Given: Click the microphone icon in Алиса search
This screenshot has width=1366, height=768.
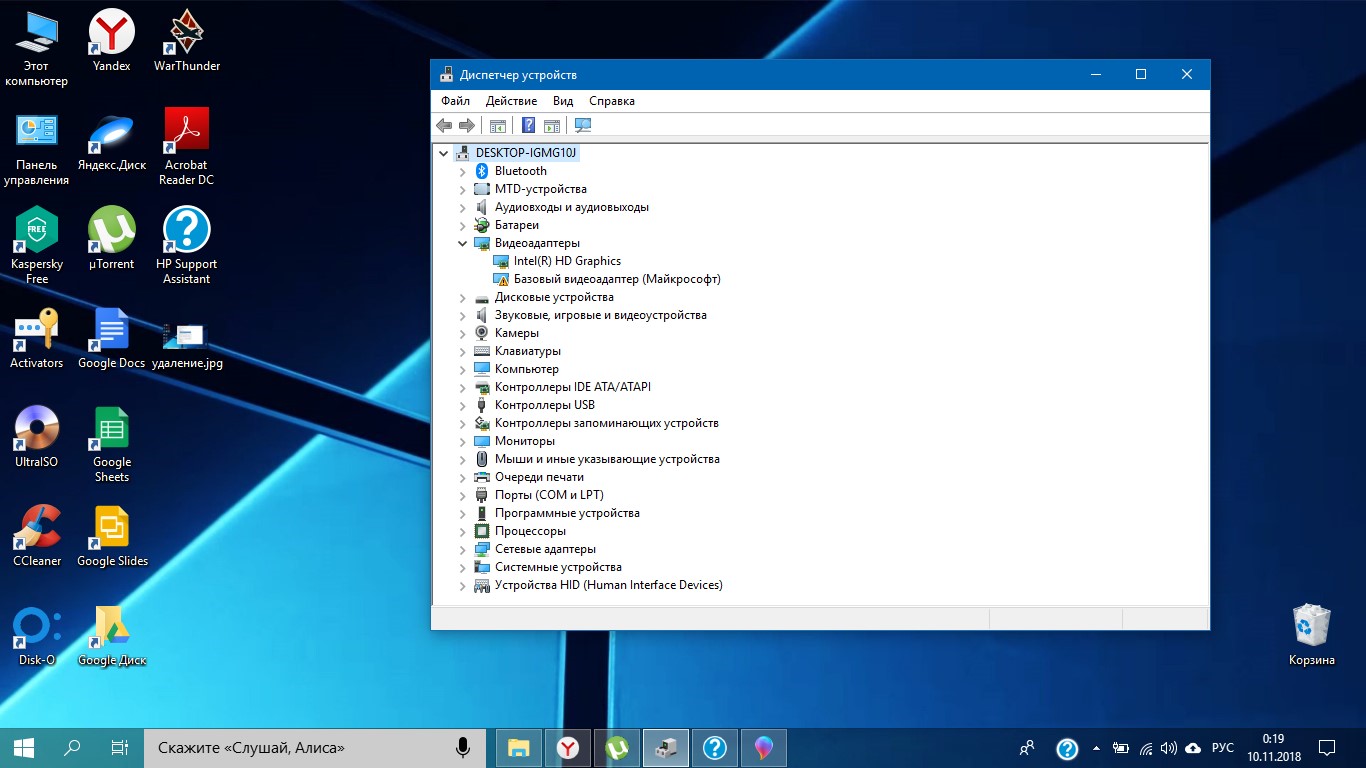Looking at the screenshot, I should [463, 747].
